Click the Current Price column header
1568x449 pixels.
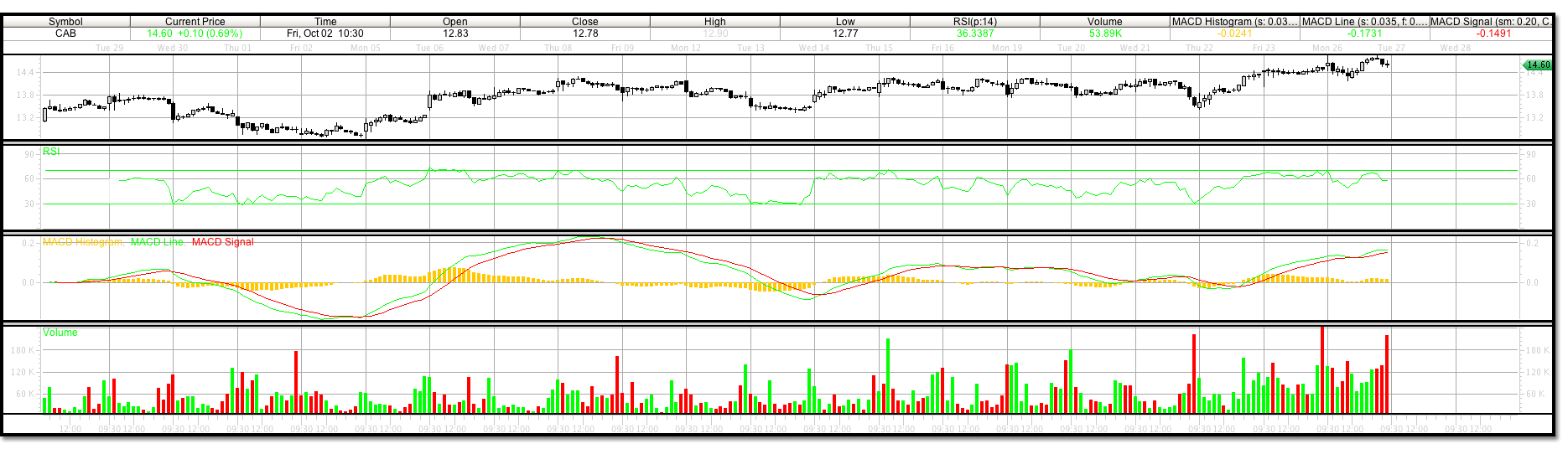(195, 22)
